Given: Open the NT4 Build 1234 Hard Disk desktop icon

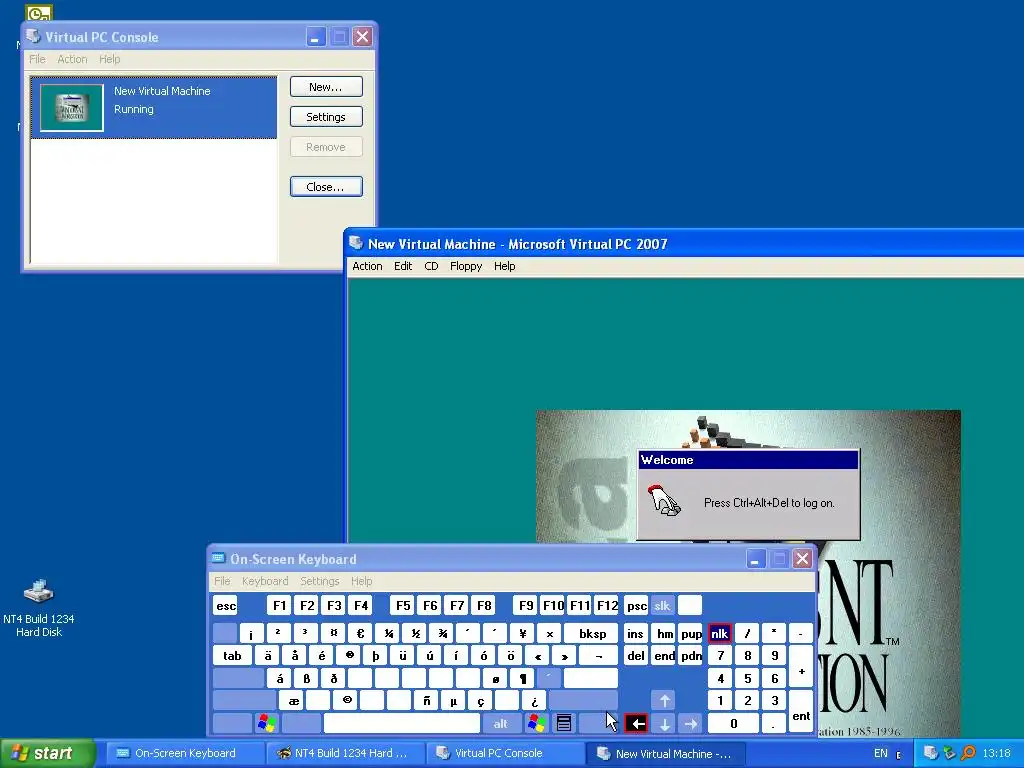Looking at the screenshot, I should tap(39, 607).
